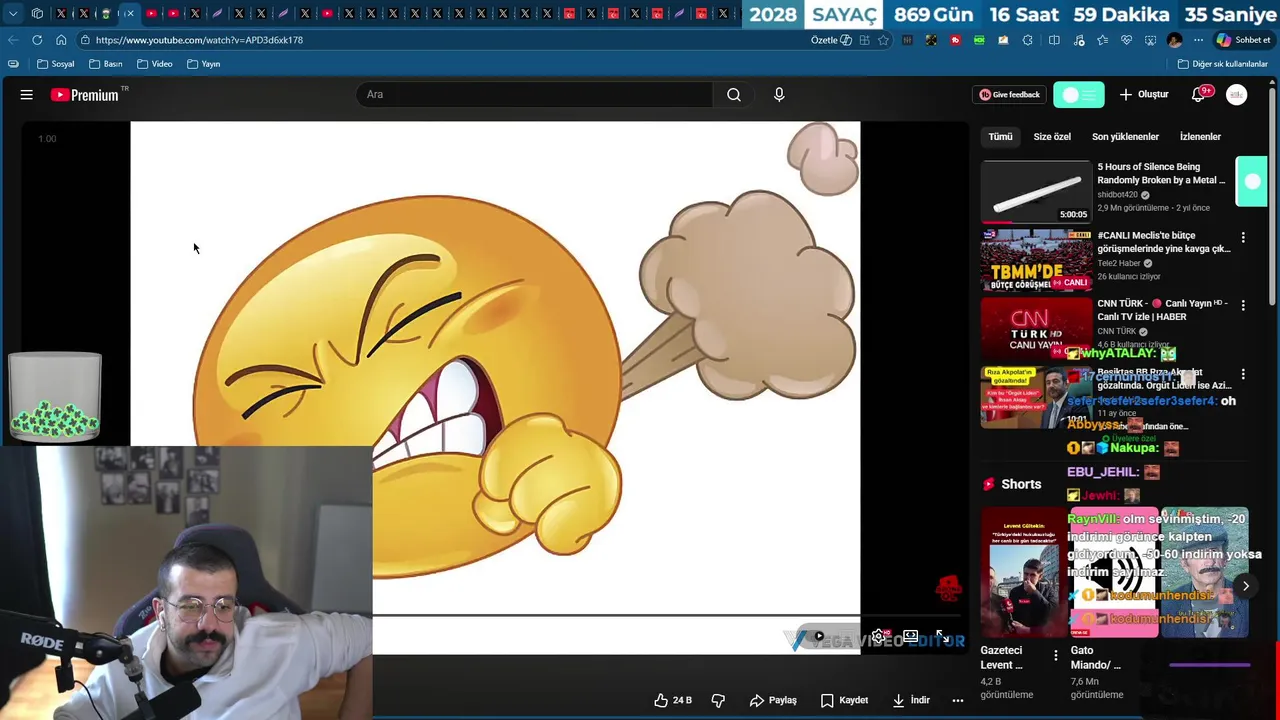
Task: Open the browser workspaces icon
Action: click(37, 13)
